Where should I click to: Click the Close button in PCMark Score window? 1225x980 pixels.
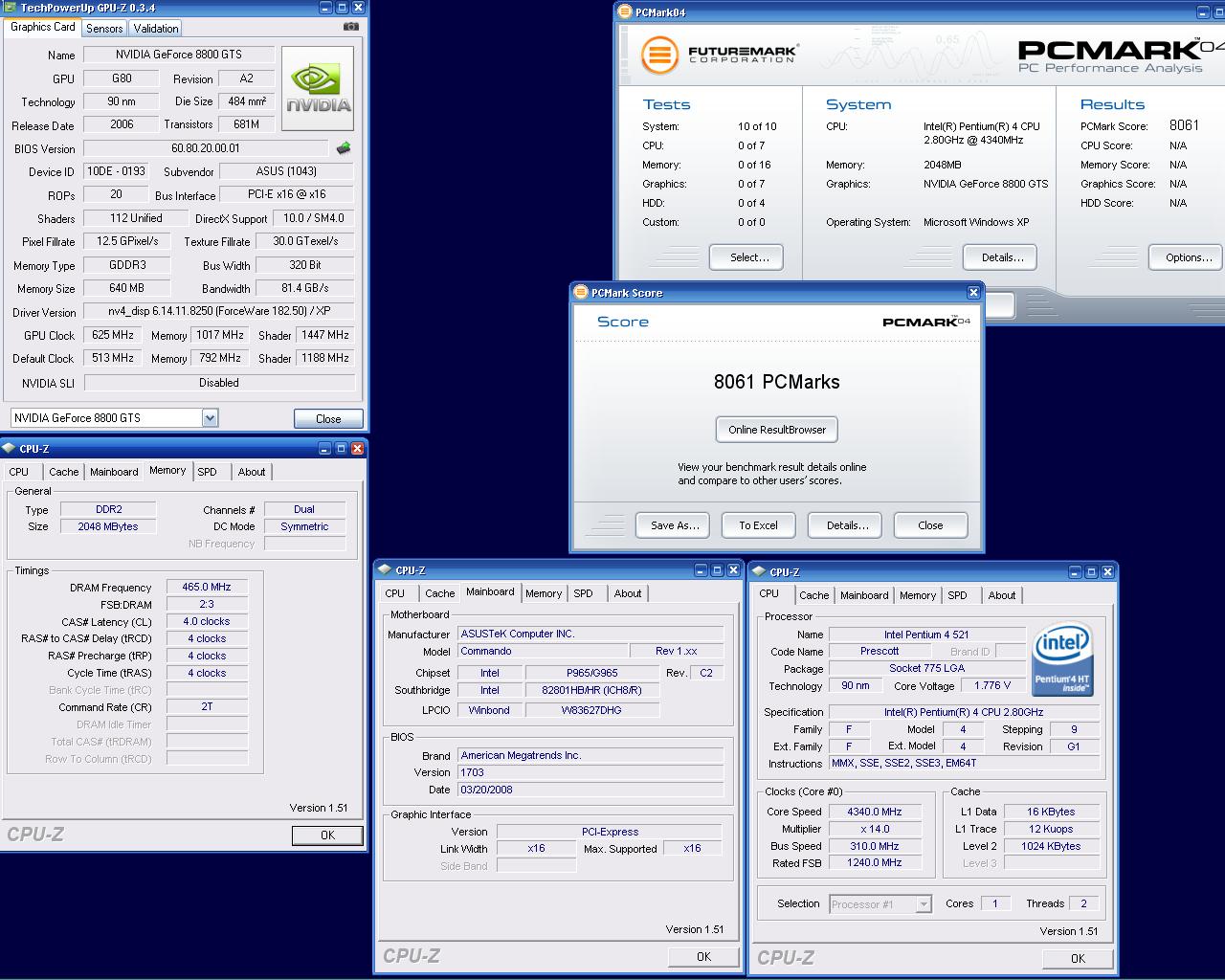point(930,525)
